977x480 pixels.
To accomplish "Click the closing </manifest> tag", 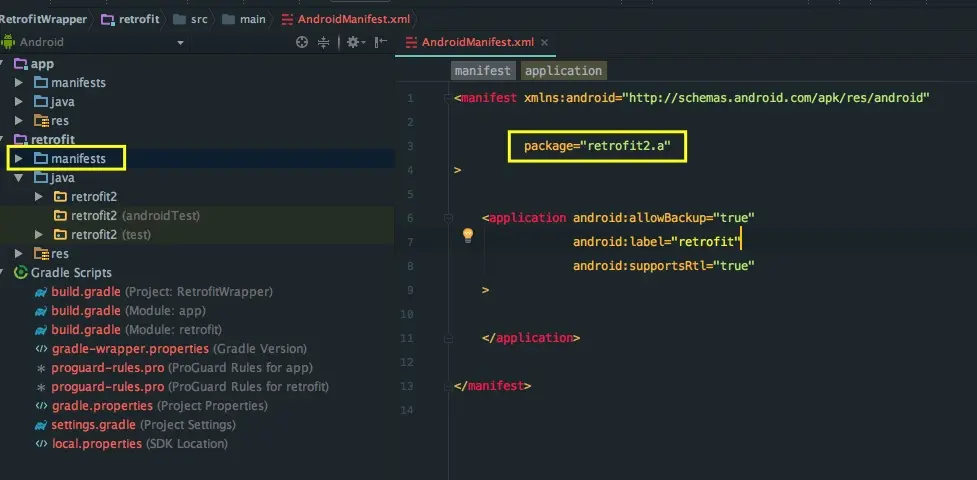I will point(492,386).
